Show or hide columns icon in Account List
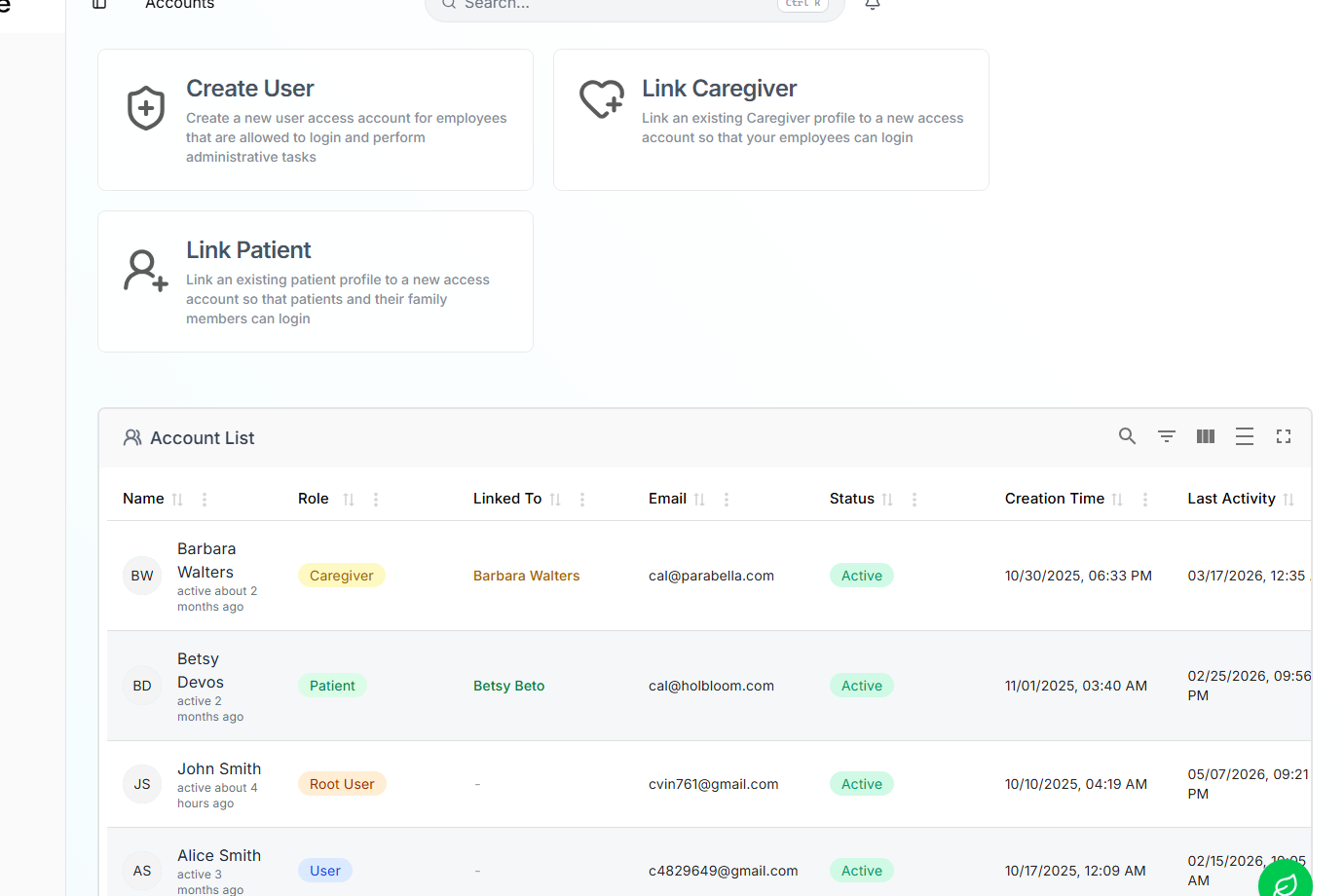The width and height of the screenshot is (1344, 896). pos(1206,436)
